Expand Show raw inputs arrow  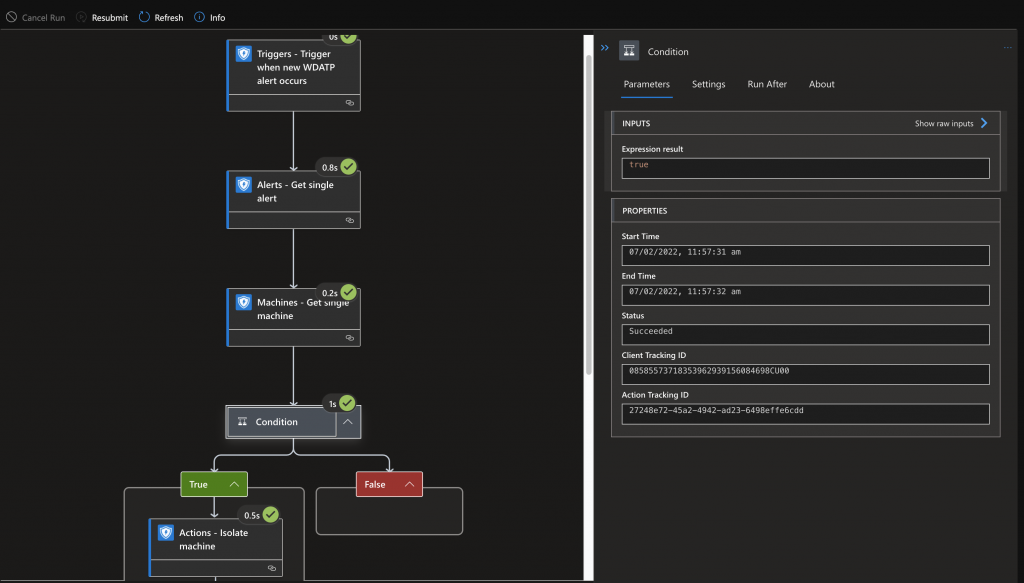click(984, 123)
